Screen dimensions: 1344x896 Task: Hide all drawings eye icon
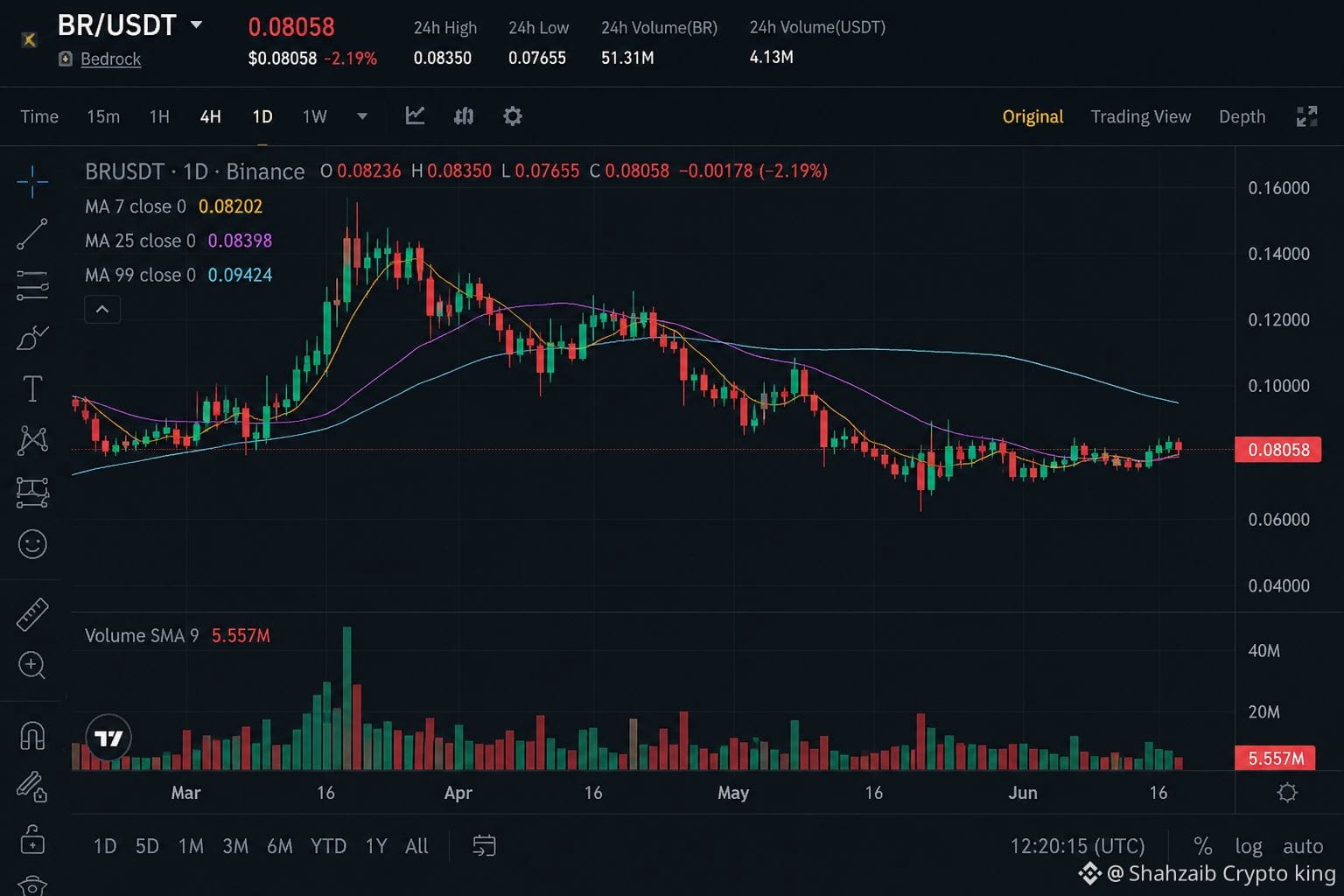pos(32,885)
